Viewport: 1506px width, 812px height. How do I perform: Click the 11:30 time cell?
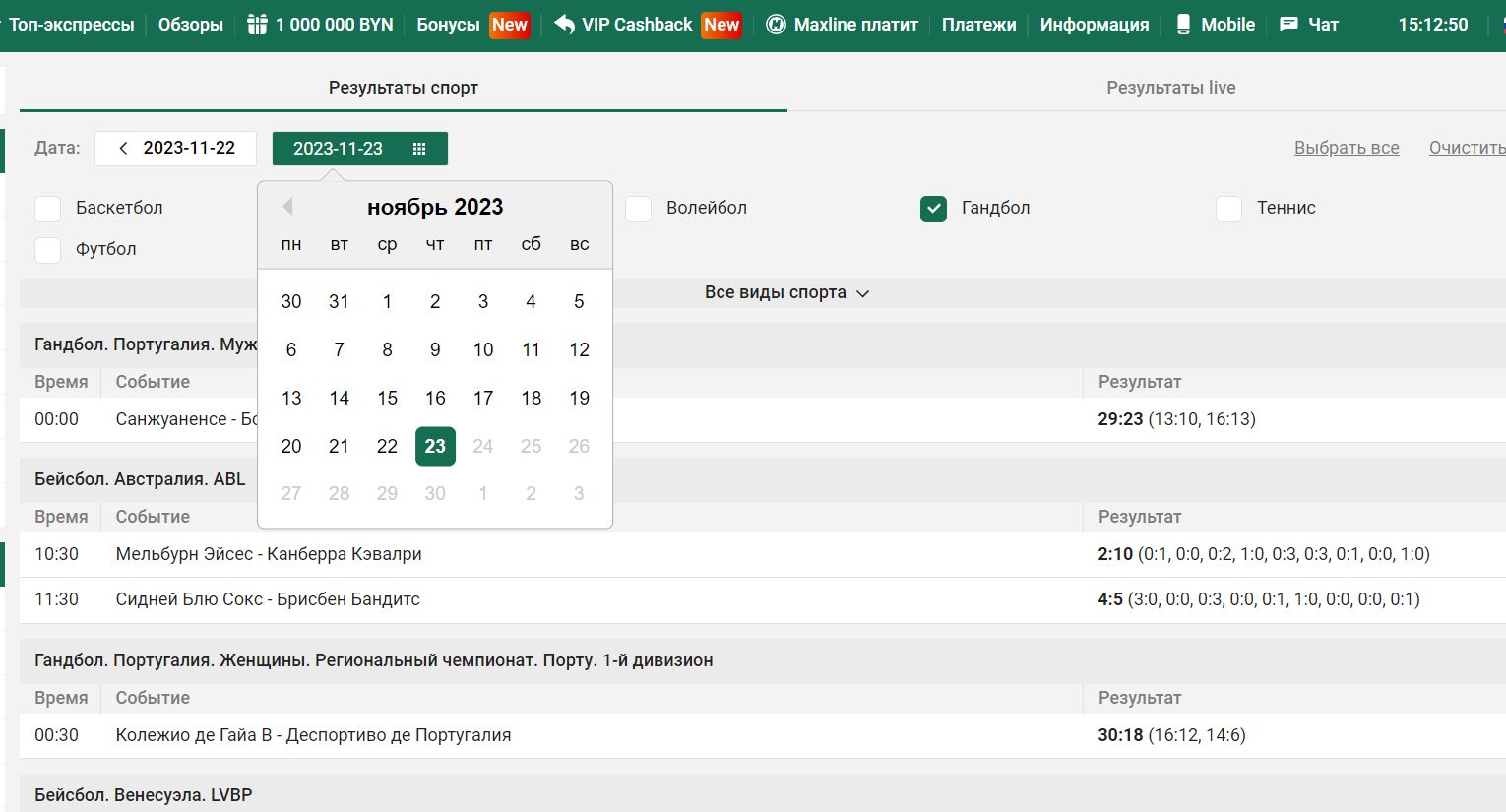[x=56, y=599]
